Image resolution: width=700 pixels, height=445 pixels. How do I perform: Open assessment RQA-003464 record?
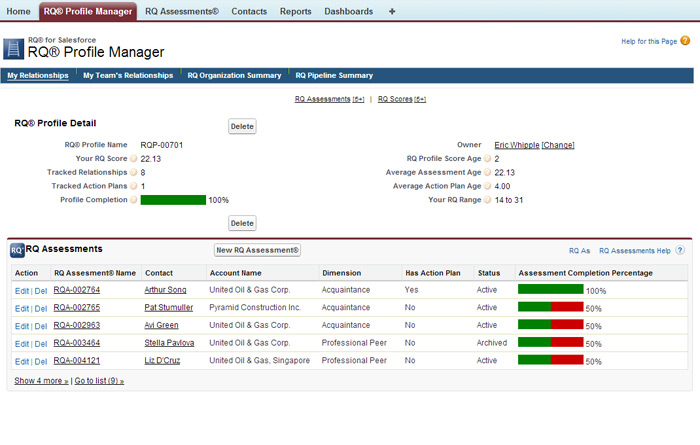77,343
